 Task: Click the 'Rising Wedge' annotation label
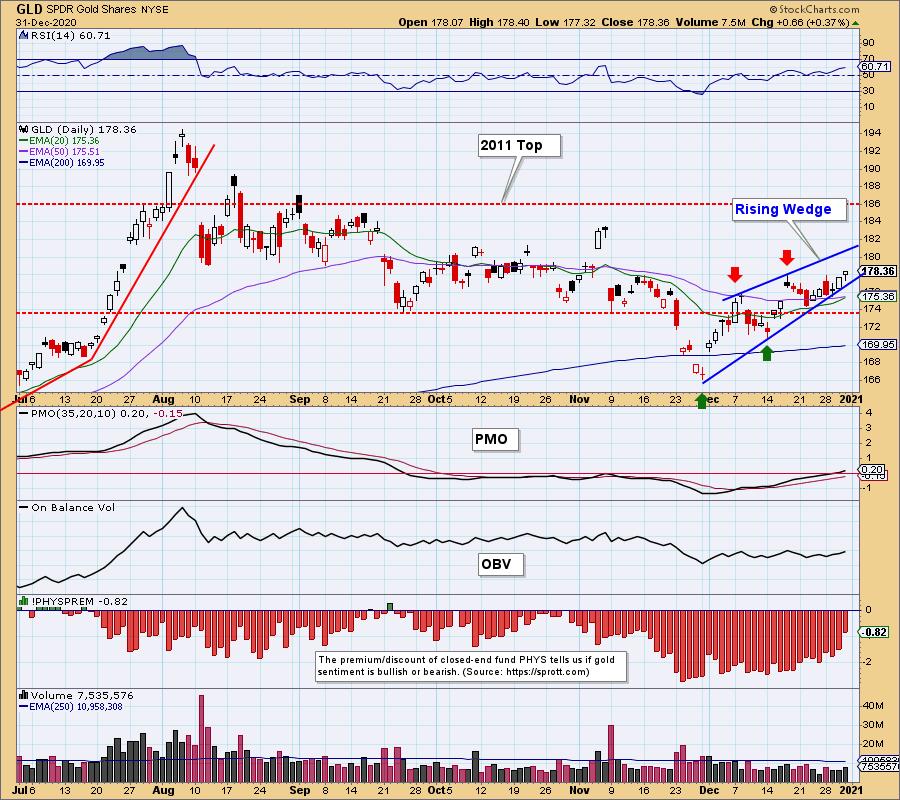pyautogui.click(x=789, y=209)
